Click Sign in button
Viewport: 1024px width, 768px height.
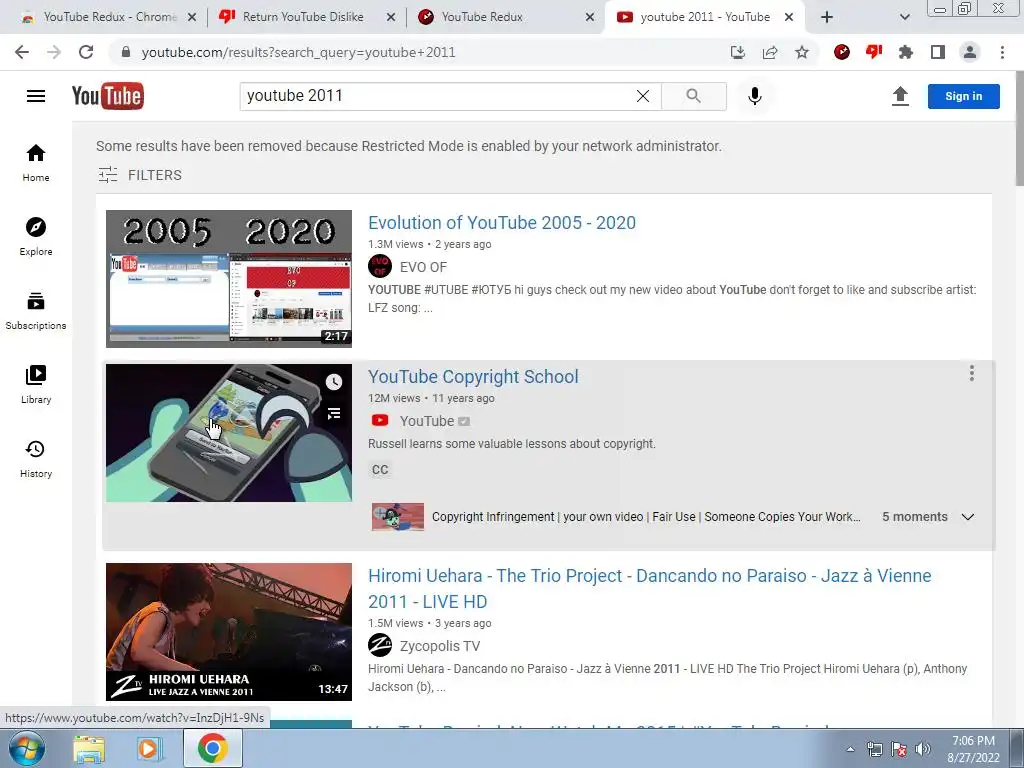pos(963,96)
